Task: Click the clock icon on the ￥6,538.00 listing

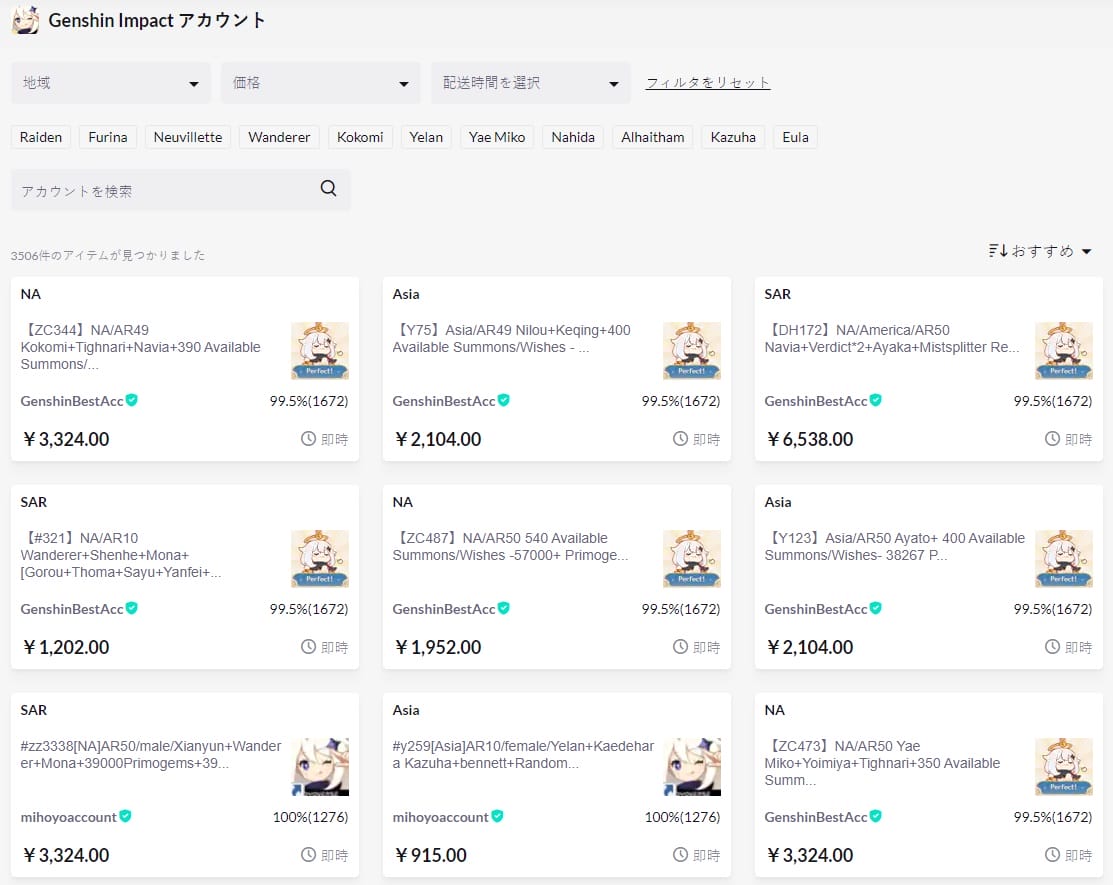Action: click(x=1052, y=439)
